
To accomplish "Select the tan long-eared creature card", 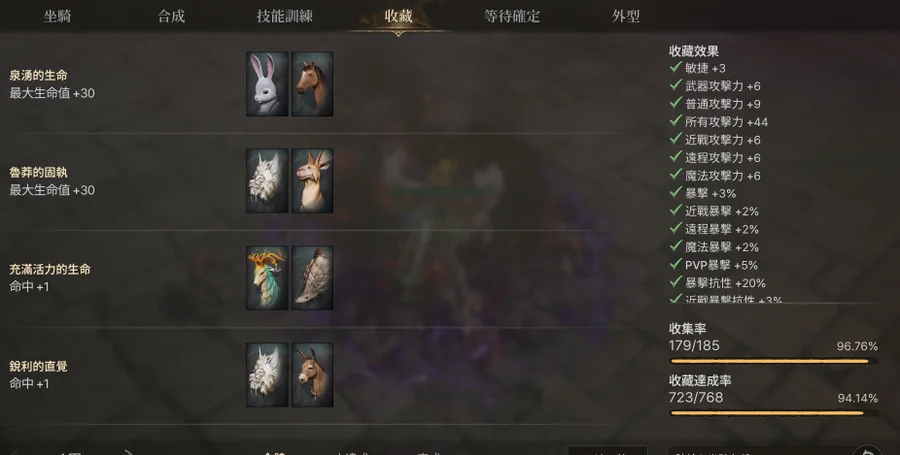I will 312,181.
